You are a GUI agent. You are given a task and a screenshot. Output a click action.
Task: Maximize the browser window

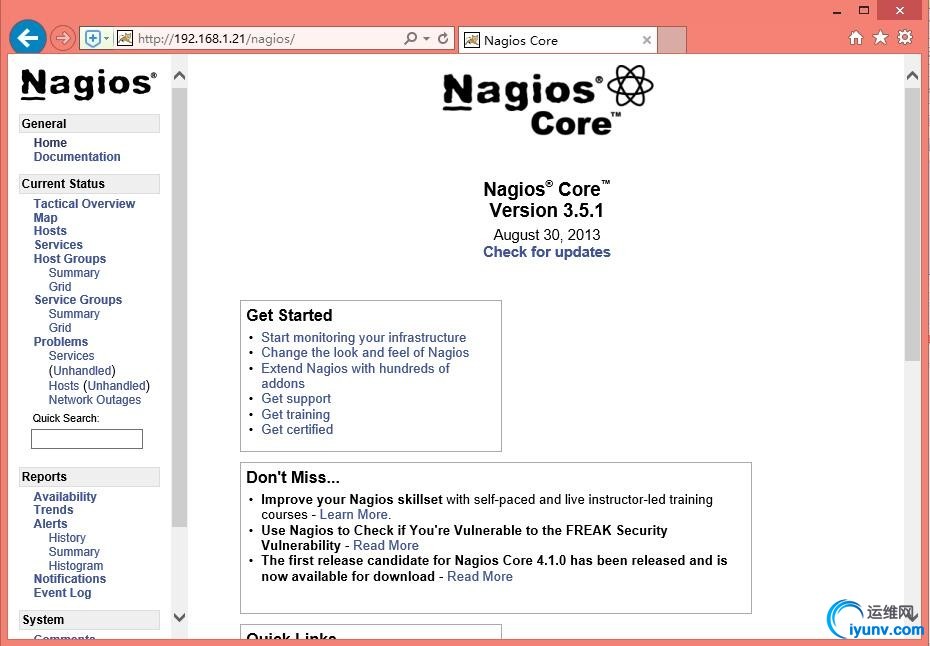point(864,10)
